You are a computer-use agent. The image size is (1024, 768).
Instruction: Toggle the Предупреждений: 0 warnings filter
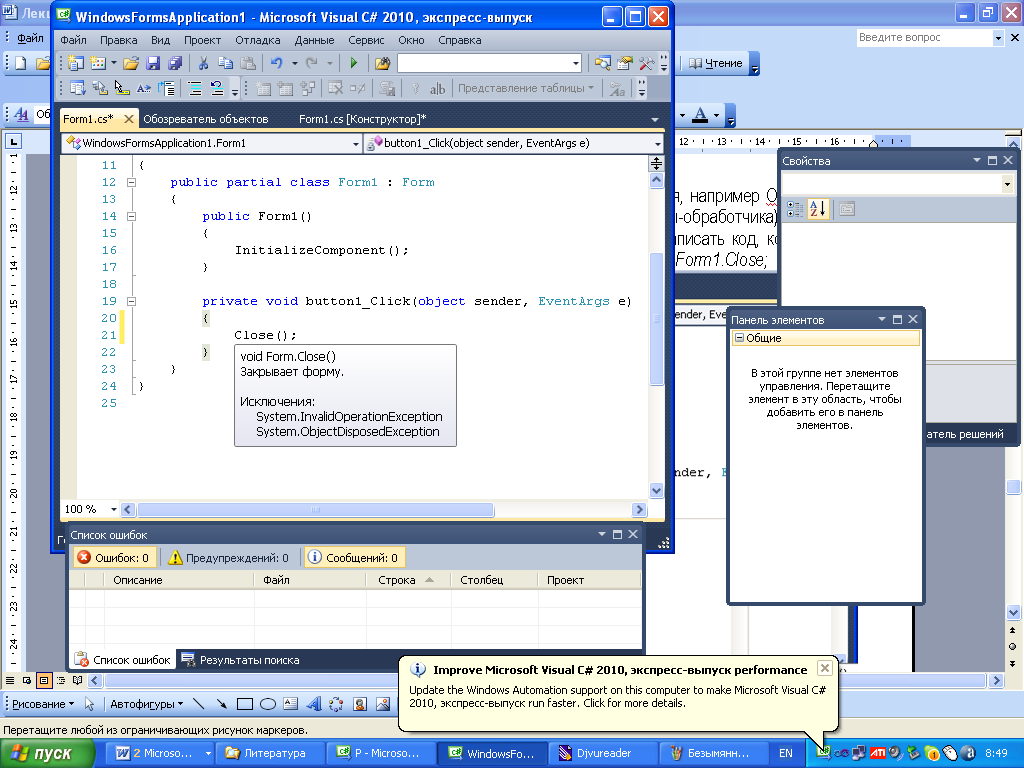(x=229, y=558)
